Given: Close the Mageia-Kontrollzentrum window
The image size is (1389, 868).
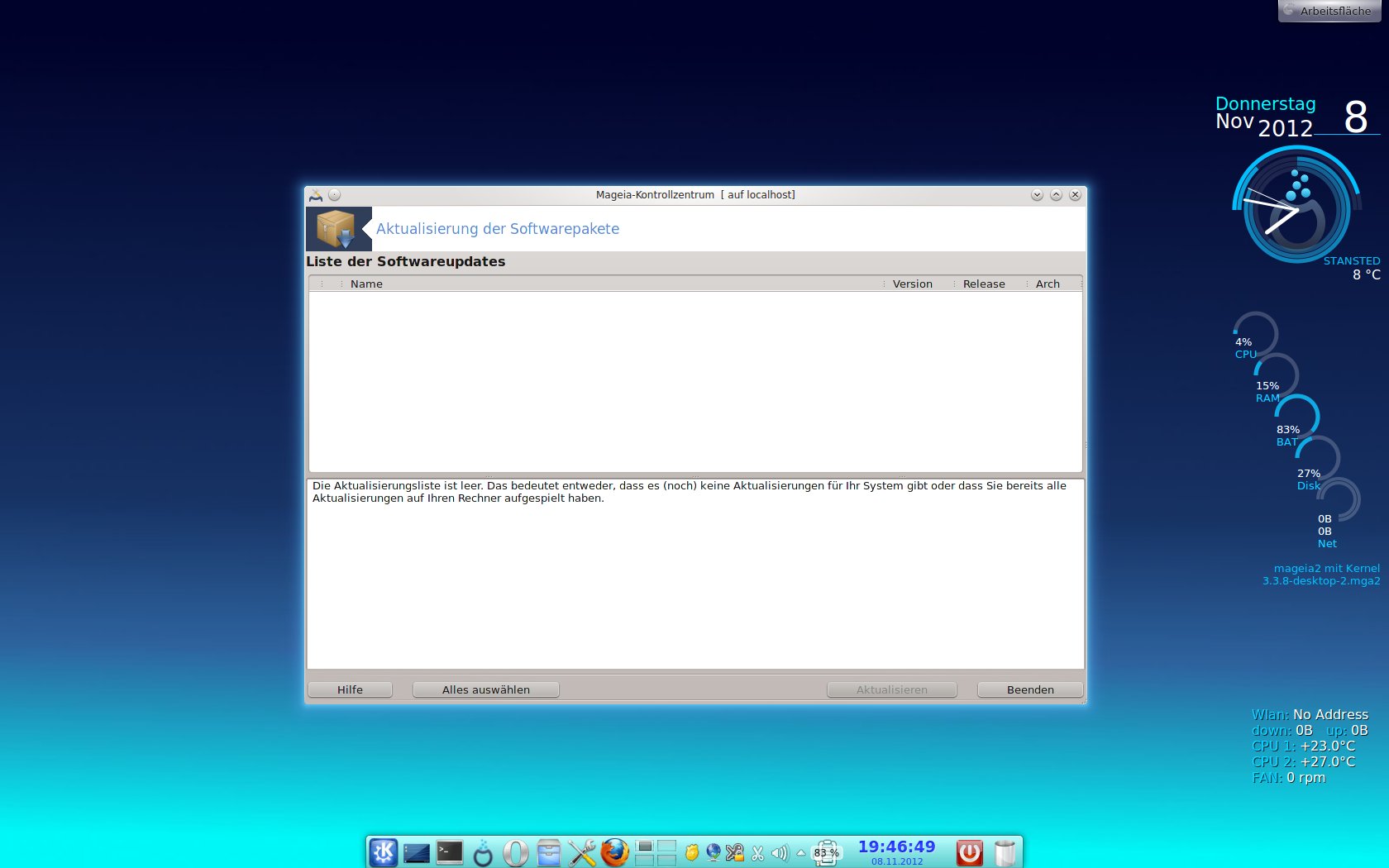Looking at the screenshot, I should tap(1075, 195).
